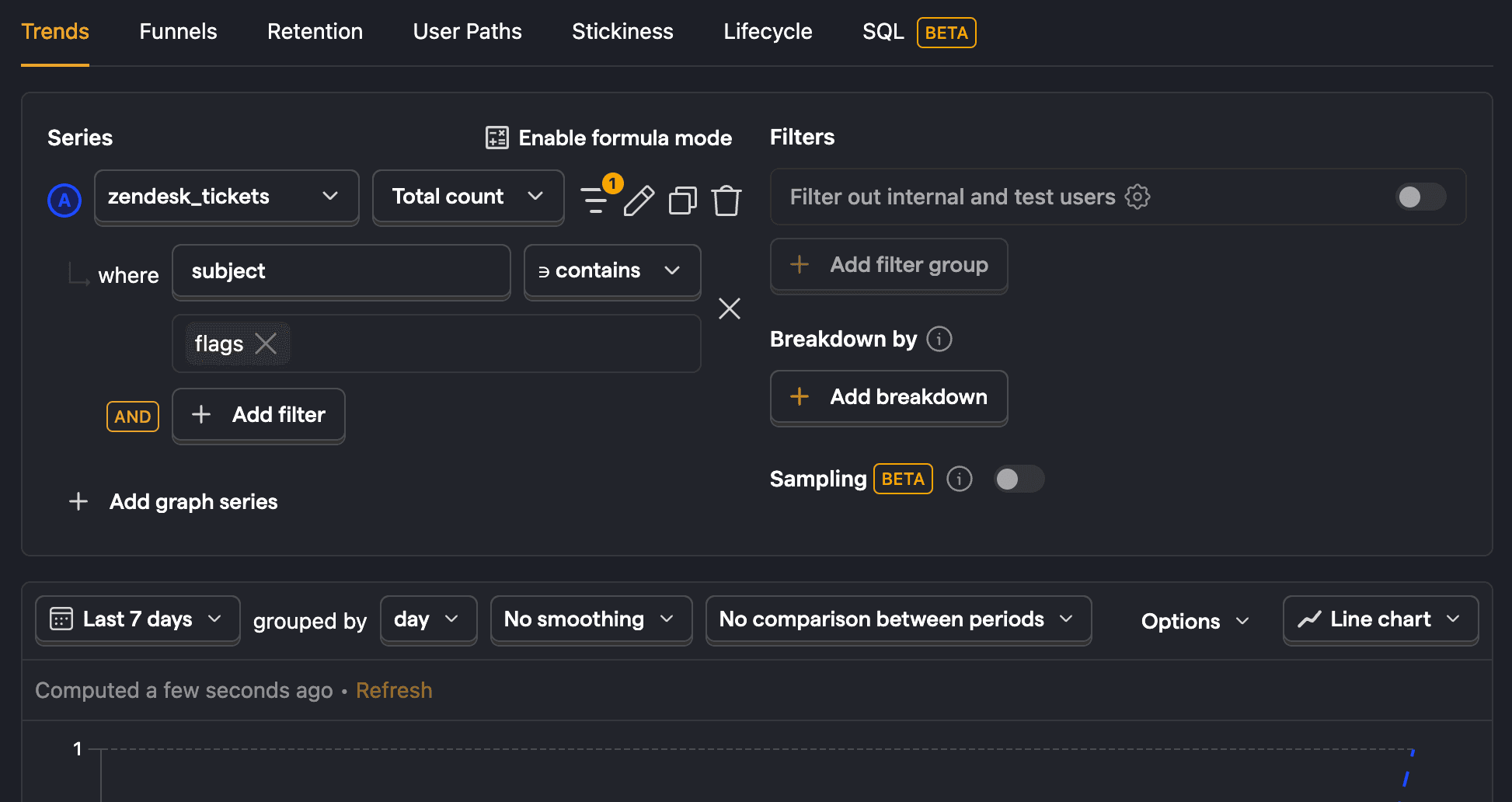1512x802 pixels.
Task: Open the internal users filter settings gear
Action: (1137, 197)
